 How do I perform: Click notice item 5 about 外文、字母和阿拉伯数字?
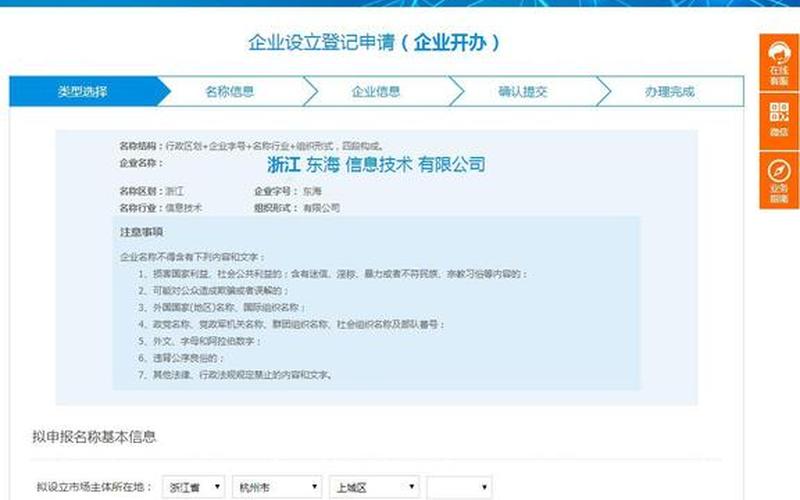199,341
